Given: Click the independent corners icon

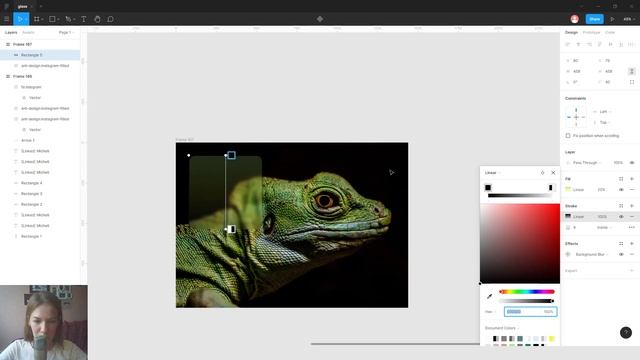Looking at the screenshot, I should (632, 82).
